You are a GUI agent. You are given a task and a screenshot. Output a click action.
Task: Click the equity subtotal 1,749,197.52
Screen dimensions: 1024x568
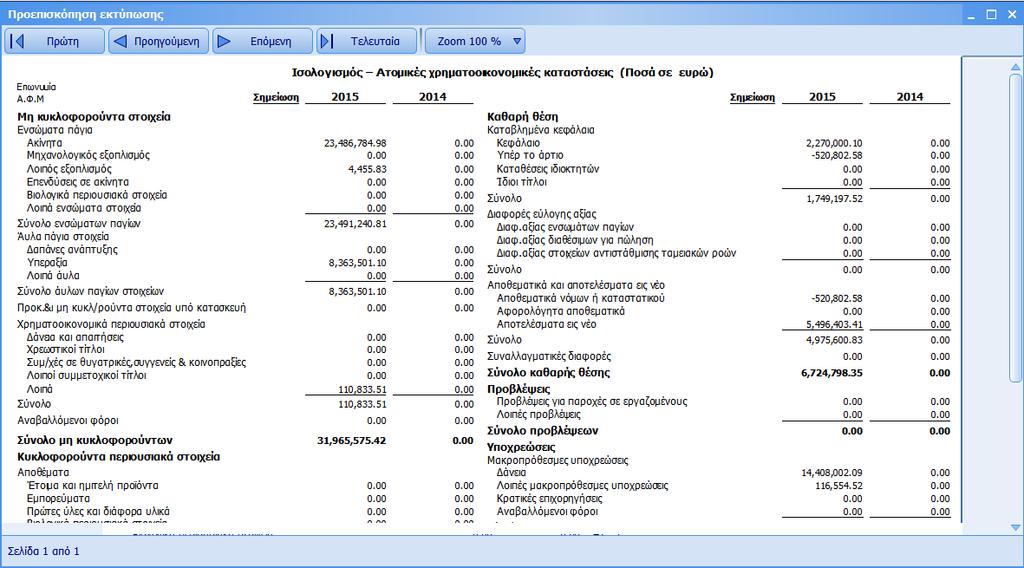tap(834, 198)
